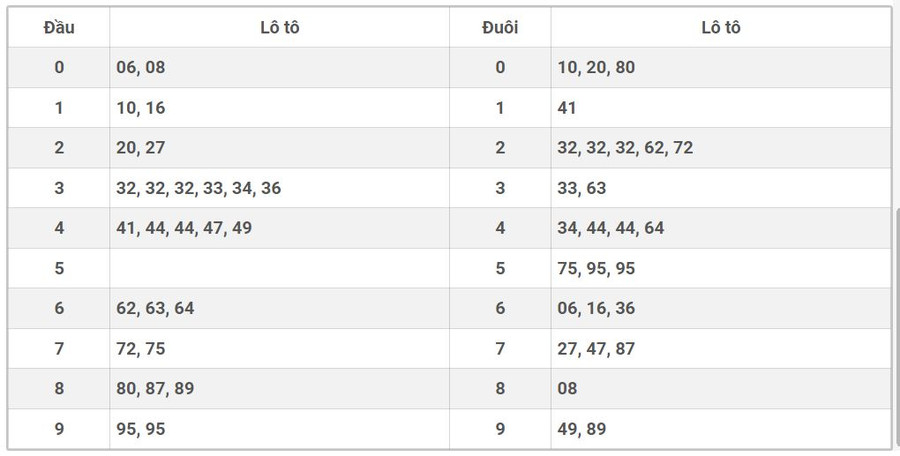Select the '80, 87, 89' cell
The image size is (900, 456).
155,388
